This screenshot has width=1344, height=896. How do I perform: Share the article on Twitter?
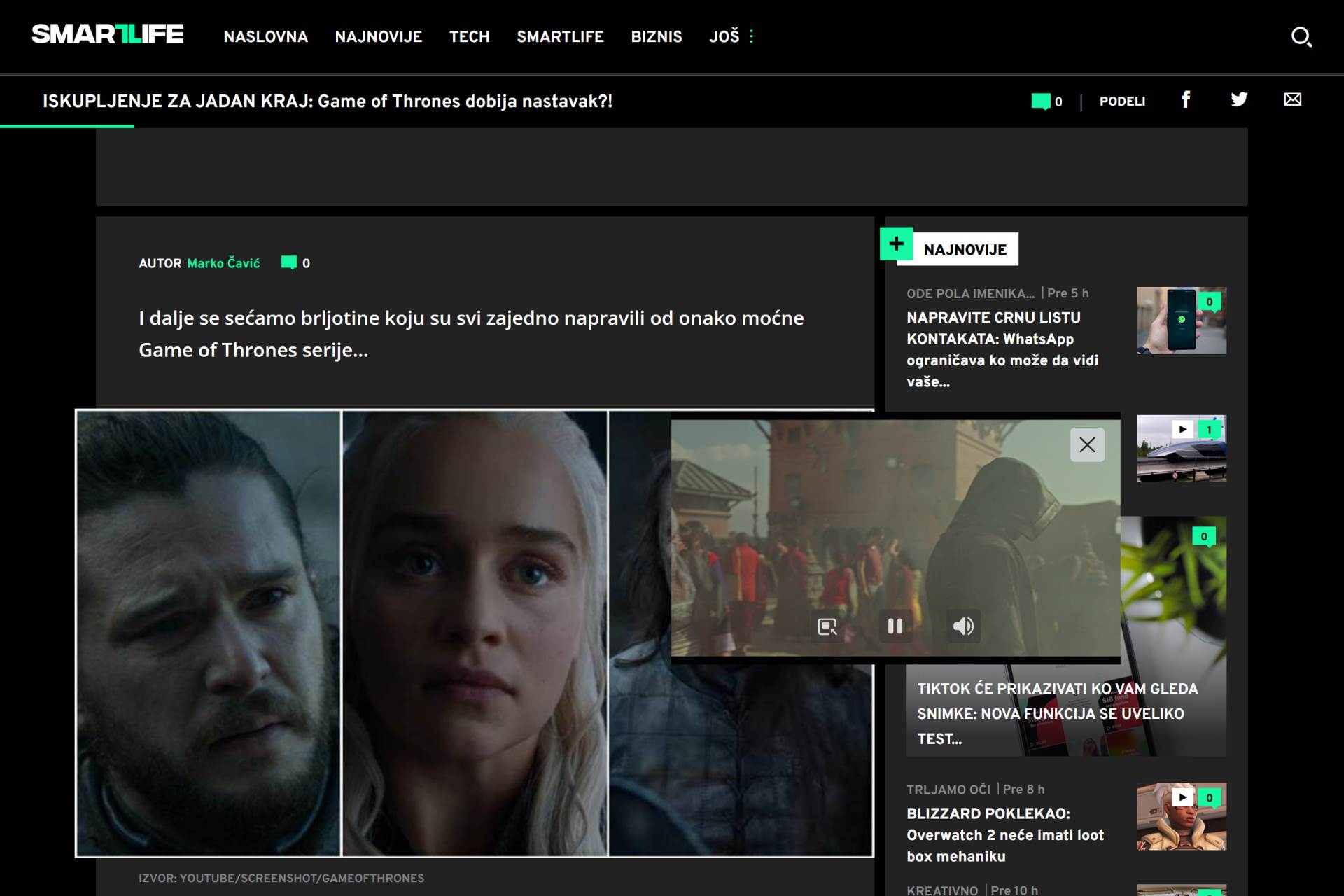pos(1239,100)
